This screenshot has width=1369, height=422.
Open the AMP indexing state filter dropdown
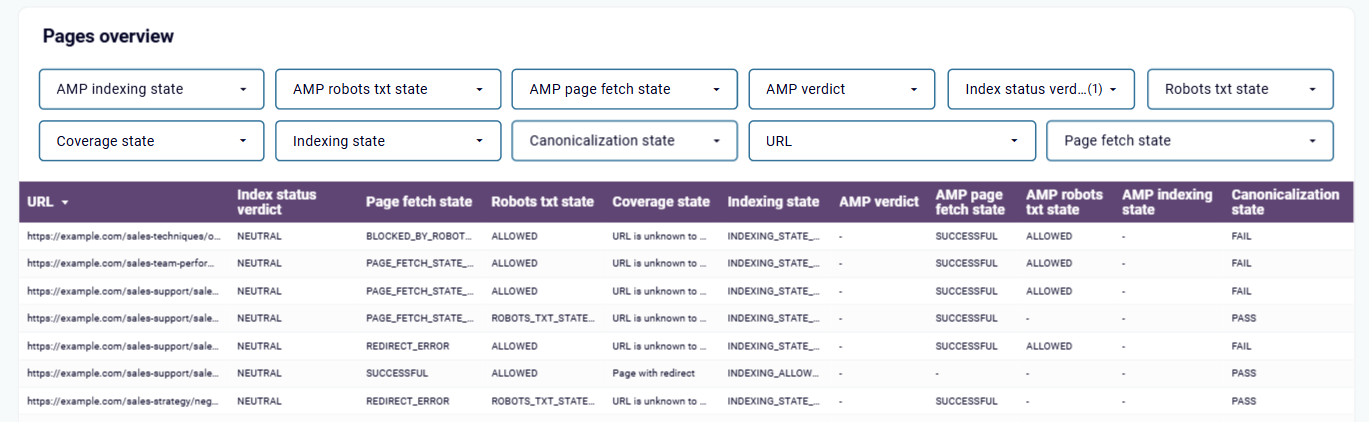(151, 89)
